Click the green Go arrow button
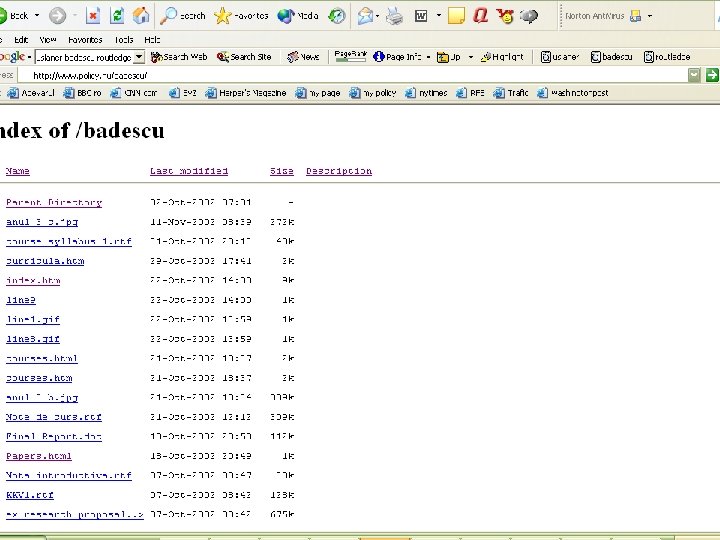The image size is (720, 540). (x=712, y=75)
